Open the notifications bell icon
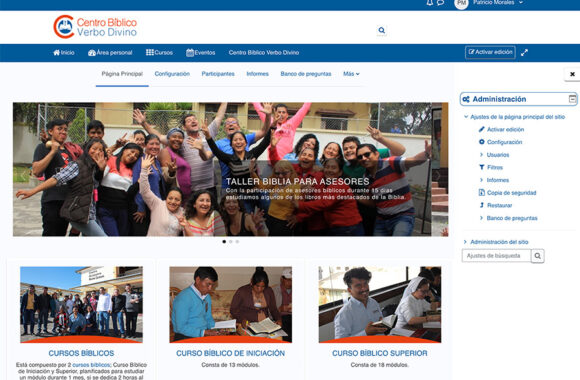580x380 pixels. click(429, 3)
